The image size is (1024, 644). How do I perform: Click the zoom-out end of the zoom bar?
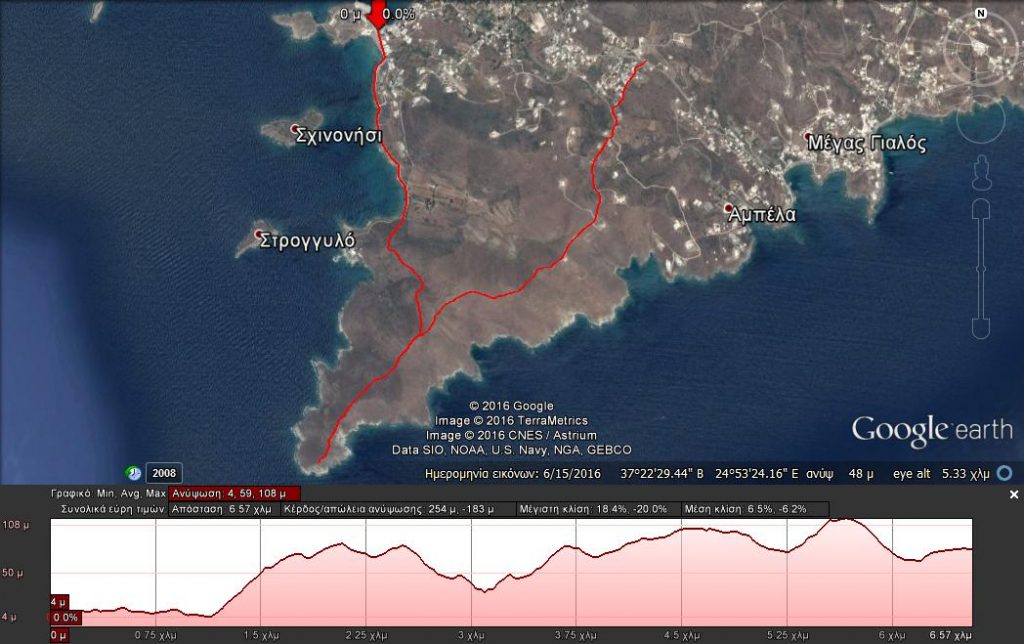click(x=981, y=329)
